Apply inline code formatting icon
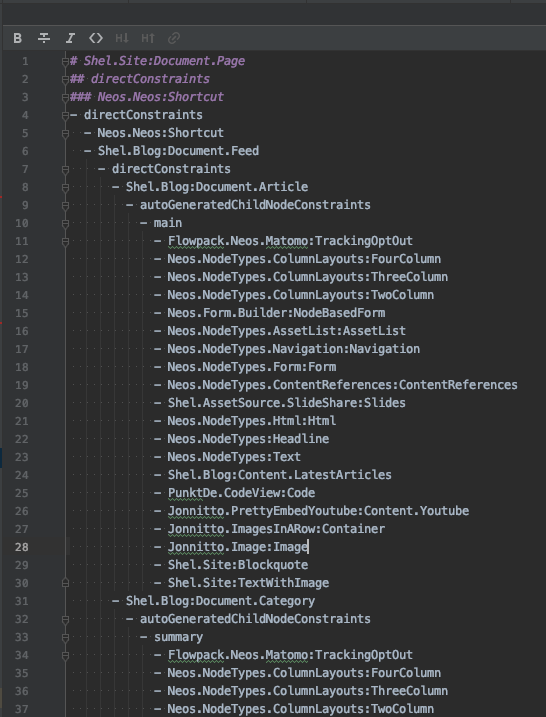 (x=96, y=38)
